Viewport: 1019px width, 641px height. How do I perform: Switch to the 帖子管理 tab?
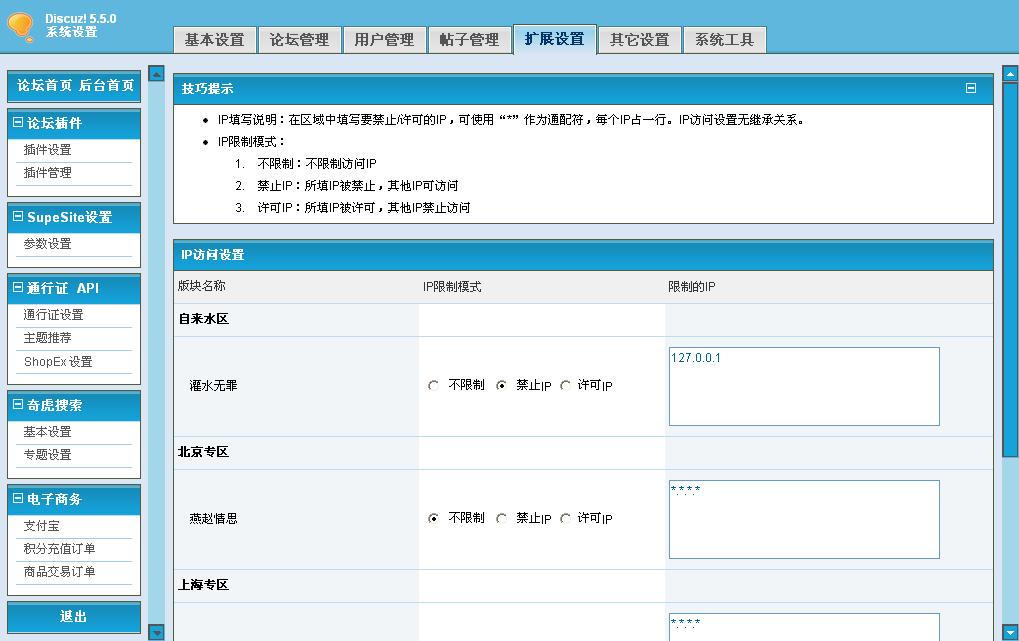469,40
